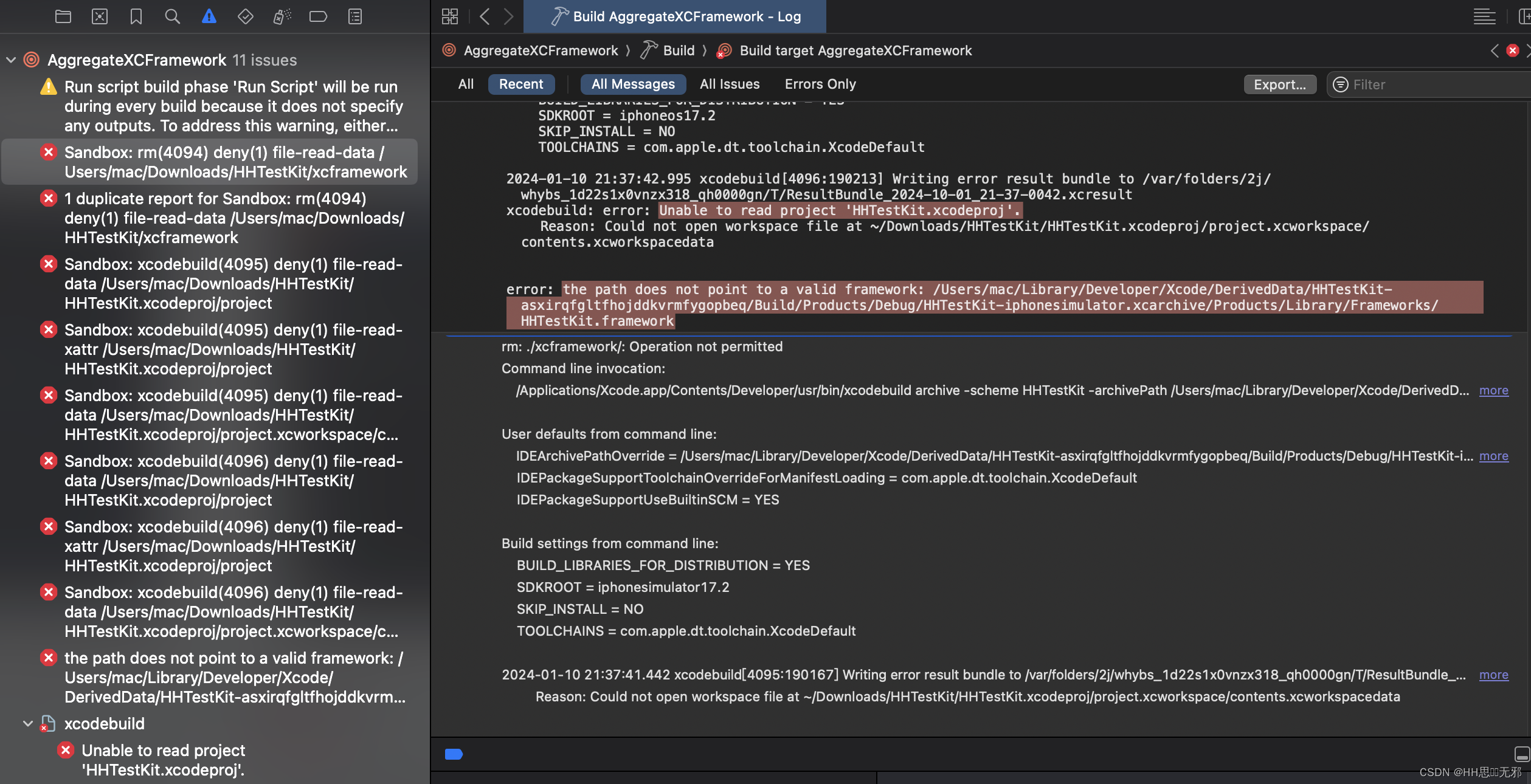The image size is (1531, 784).
Task: Toggle the debug area panel icon at bottom right
Action: pyautogui.click(x=1522, y=754)
